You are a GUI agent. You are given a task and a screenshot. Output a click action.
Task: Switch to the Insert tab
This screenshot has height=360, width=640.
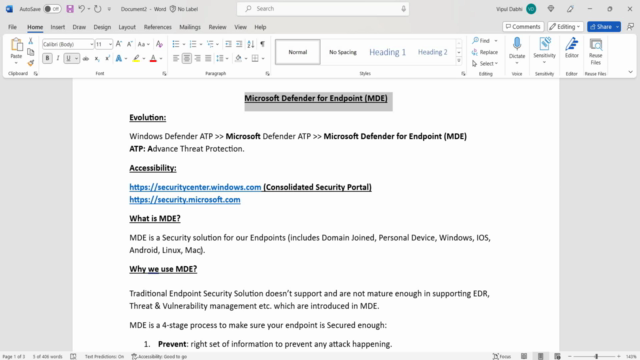tap(58, 27)
